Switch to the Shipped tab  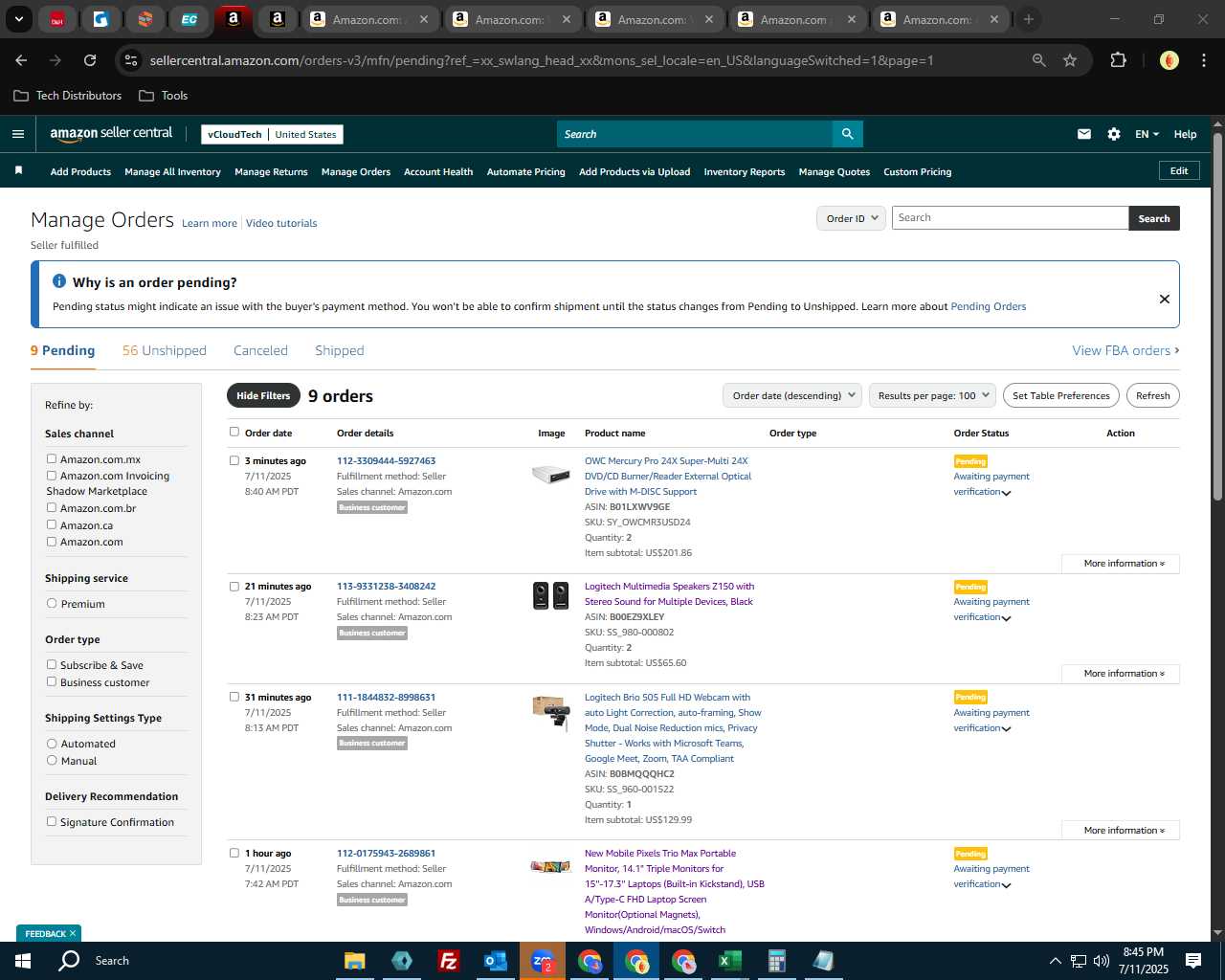340,350
